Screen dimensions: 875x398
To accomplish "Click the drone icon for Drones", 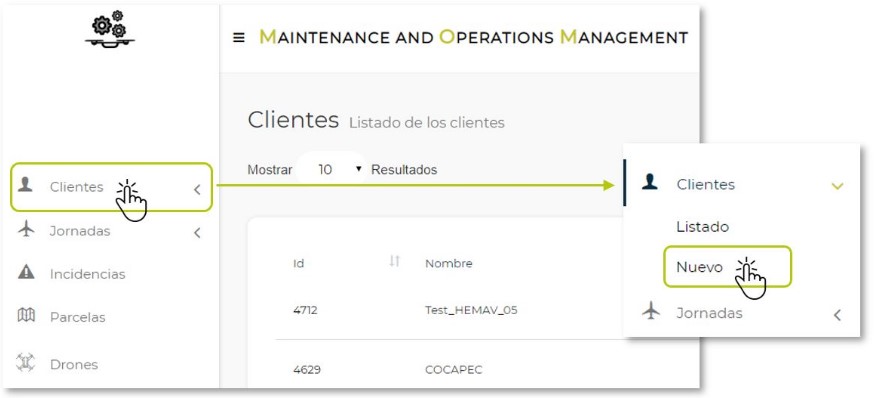I will [x=26, y=363].
